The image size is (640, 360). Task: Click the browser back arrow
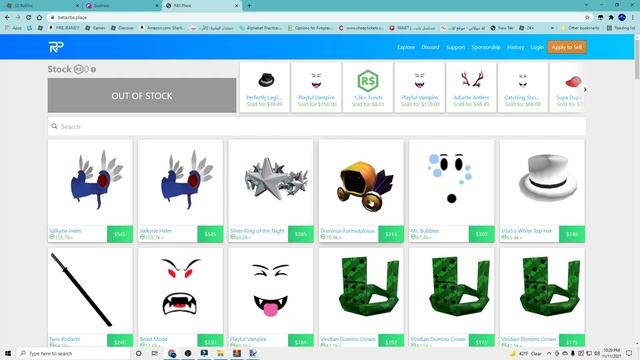point(7,18)
